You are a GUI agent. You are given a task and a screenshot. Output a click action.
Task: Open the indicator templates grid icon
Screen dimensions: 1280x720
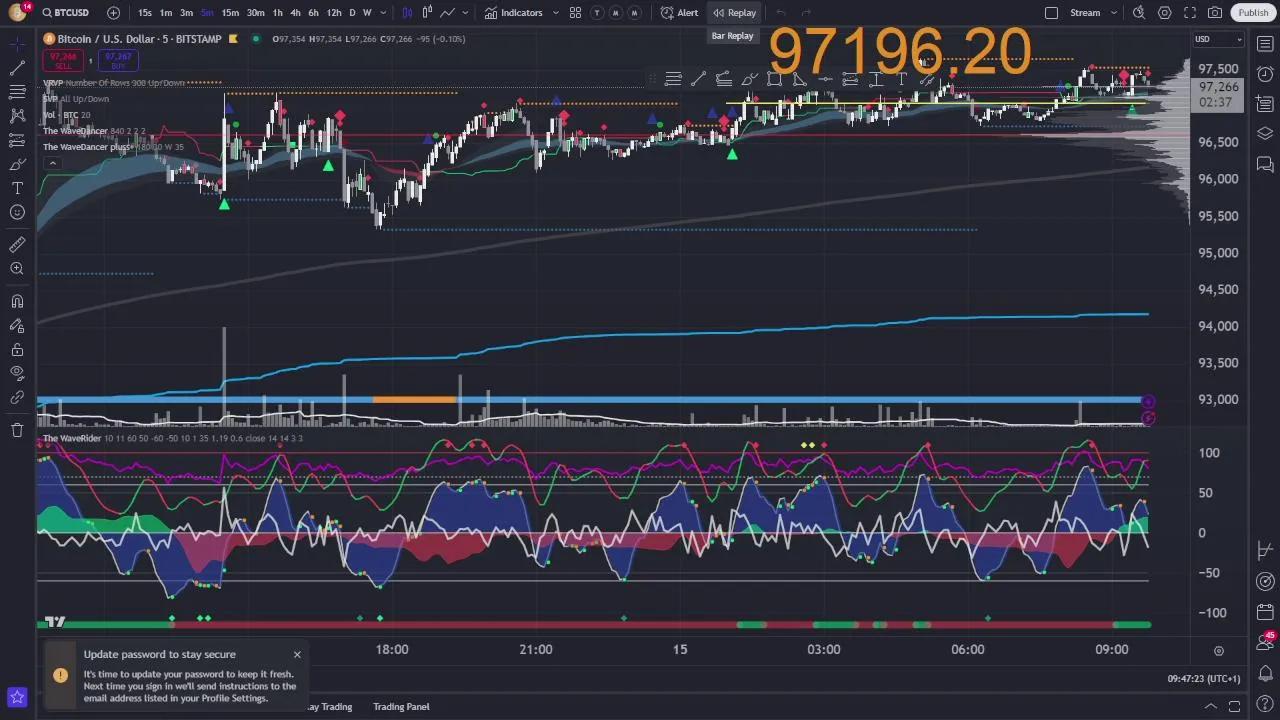click(575, 13)
